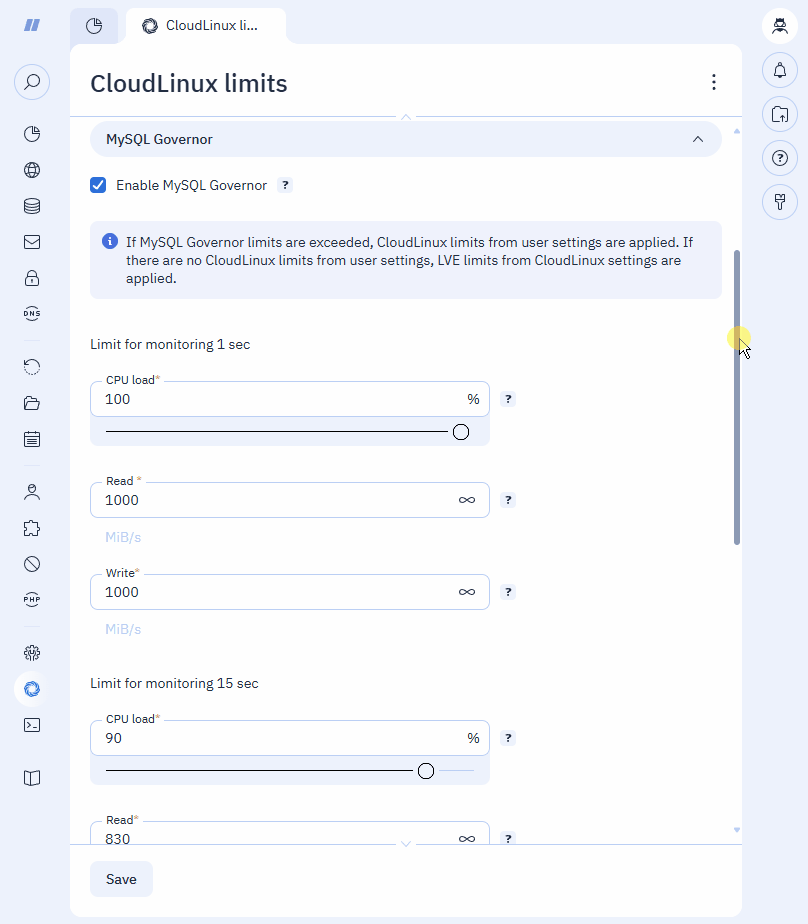Open the Sites globe icon
The width and height of the screenshot is (808, 924).
coord(32,170)
